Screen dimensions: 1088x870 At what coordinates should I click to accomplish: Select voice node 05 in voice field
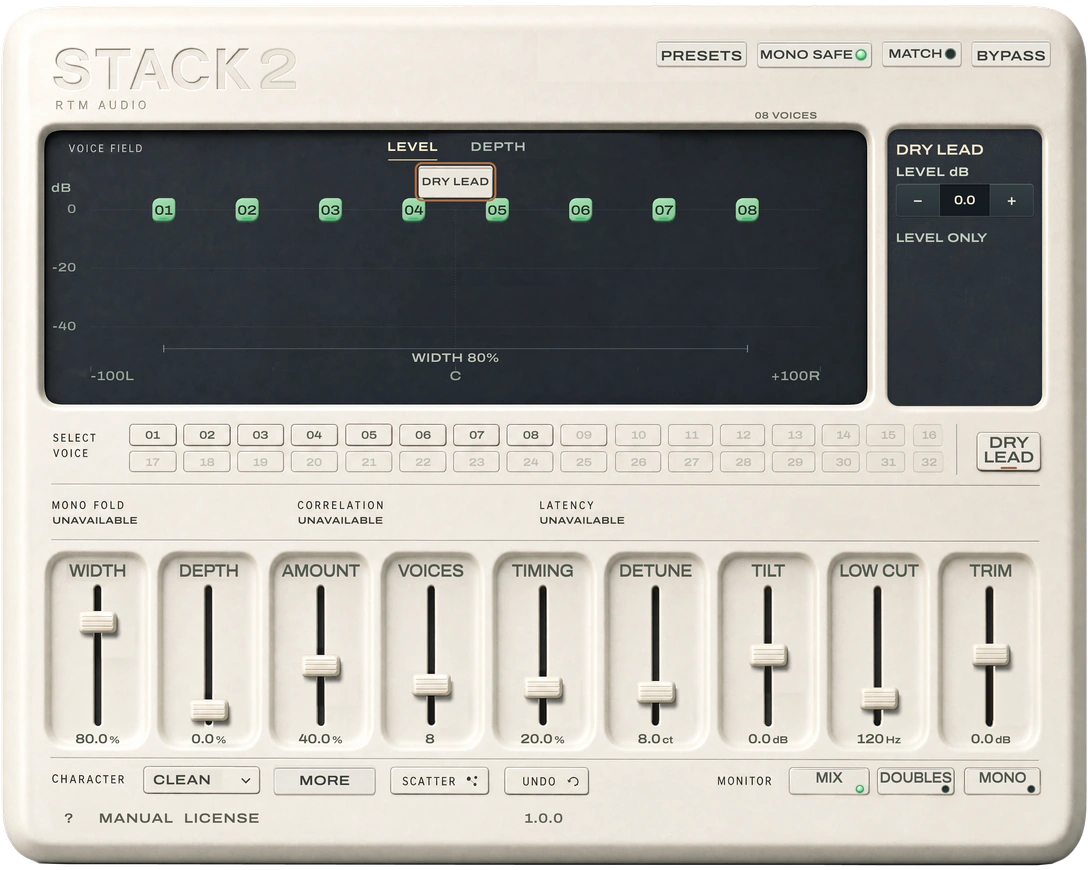coord(497,210)
